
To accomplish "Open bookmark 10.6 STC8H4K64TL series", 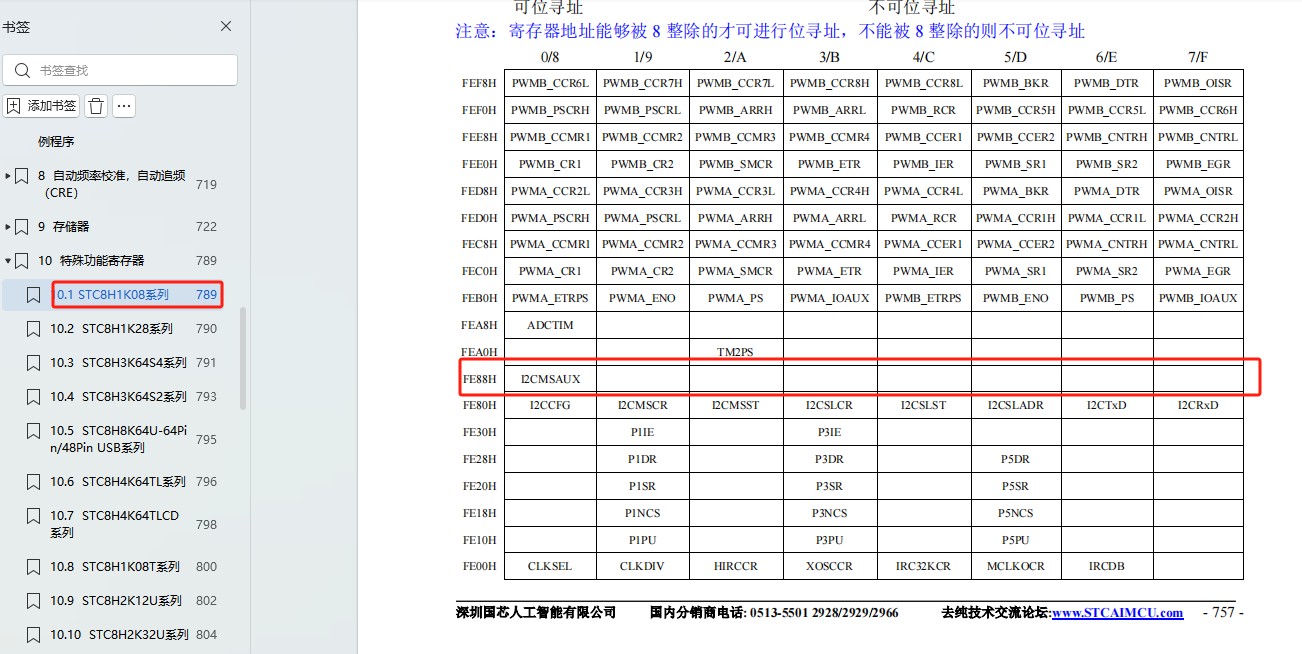I will point(119,481).
